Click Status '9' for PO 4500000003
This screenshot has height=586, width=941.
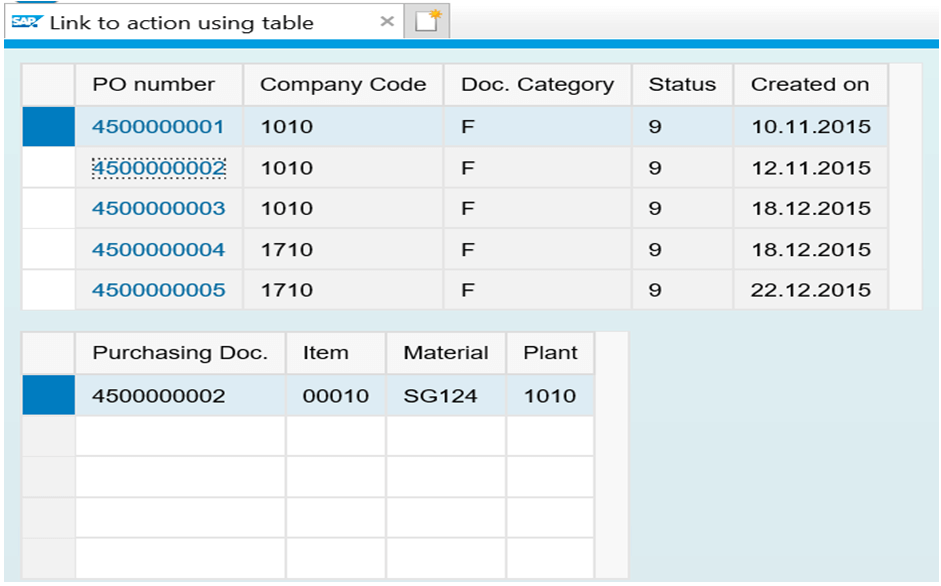682,208
